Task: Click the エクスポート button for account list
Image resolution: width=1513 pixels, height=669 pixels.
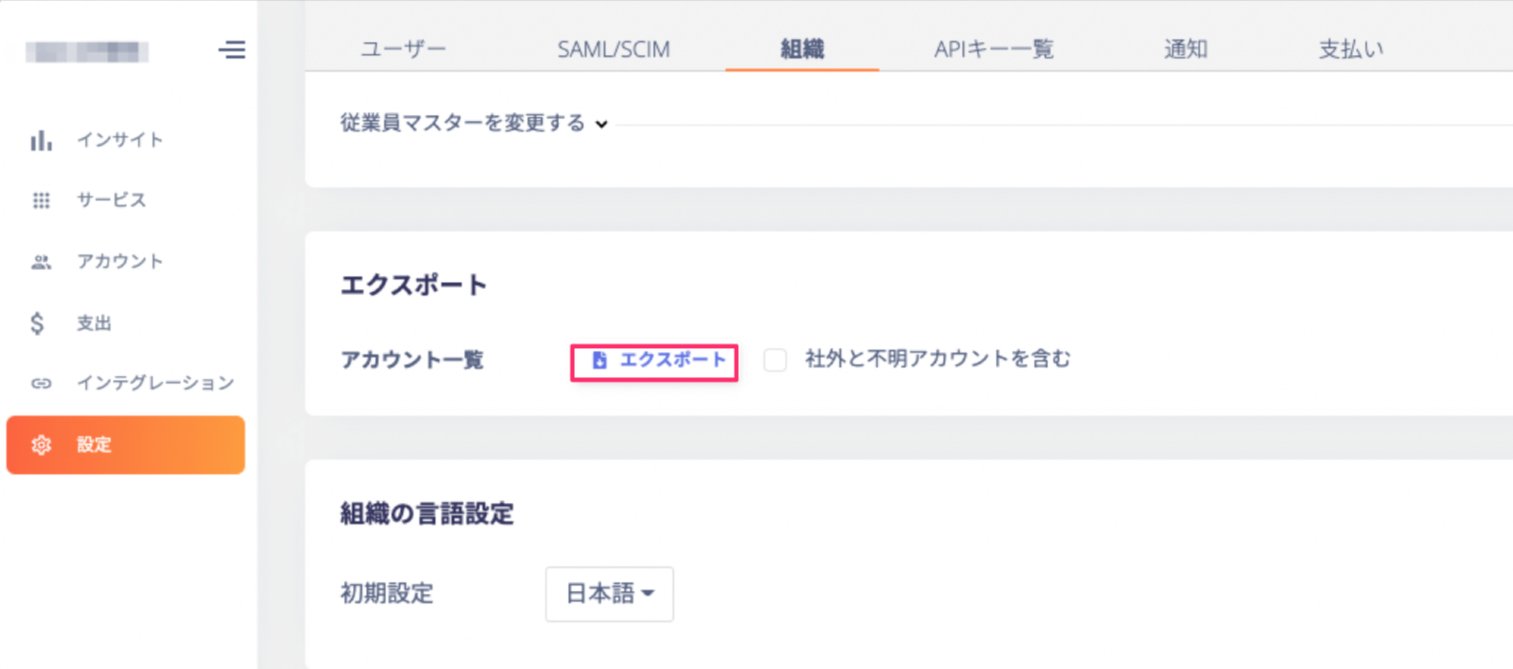Action: click(654, 361)
